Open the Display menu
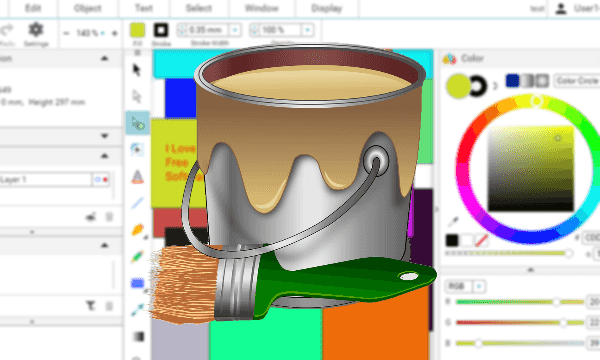The image size is (600, 360). point(326,8)
